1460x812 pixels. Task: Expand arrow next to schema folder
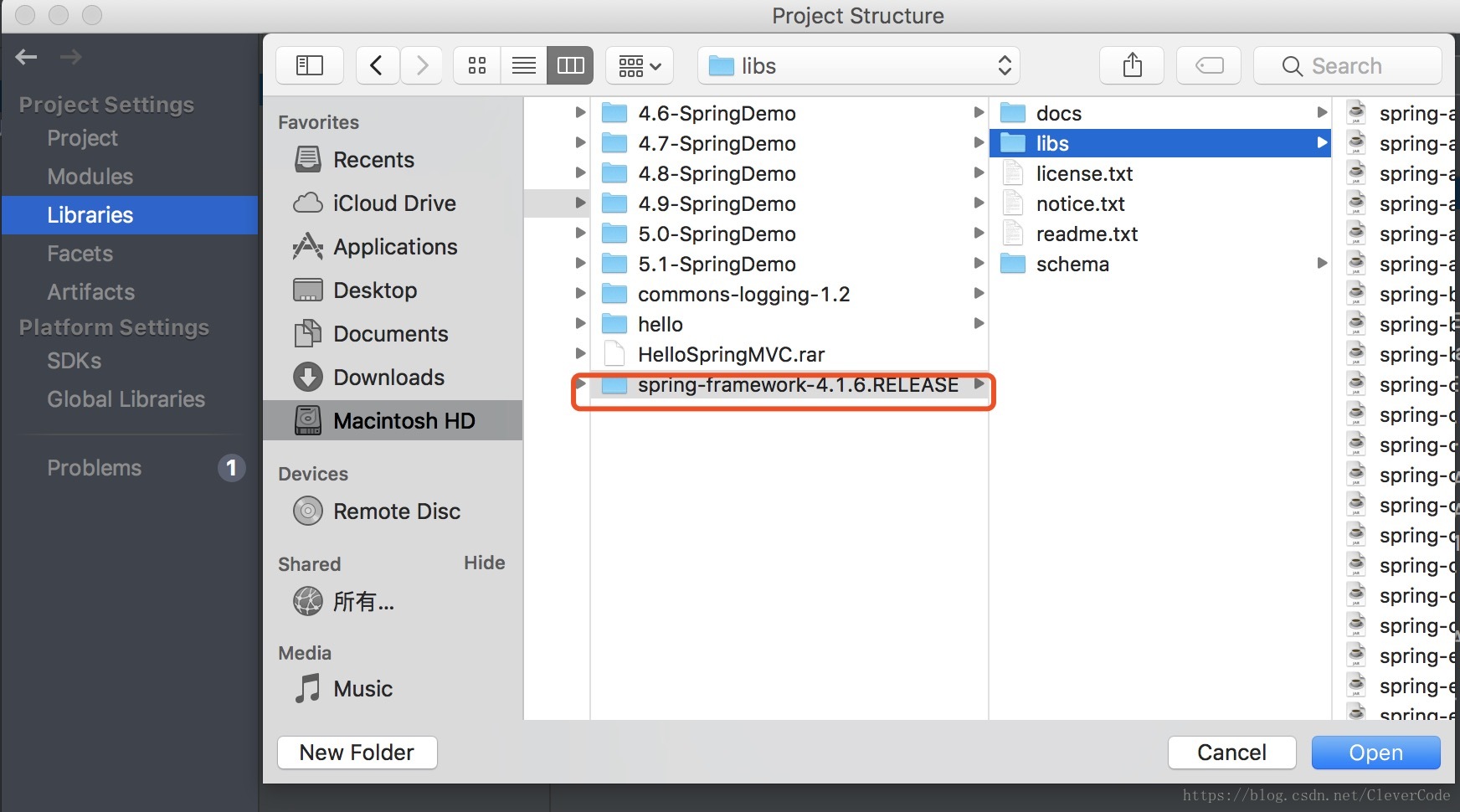coord(1322,263)
